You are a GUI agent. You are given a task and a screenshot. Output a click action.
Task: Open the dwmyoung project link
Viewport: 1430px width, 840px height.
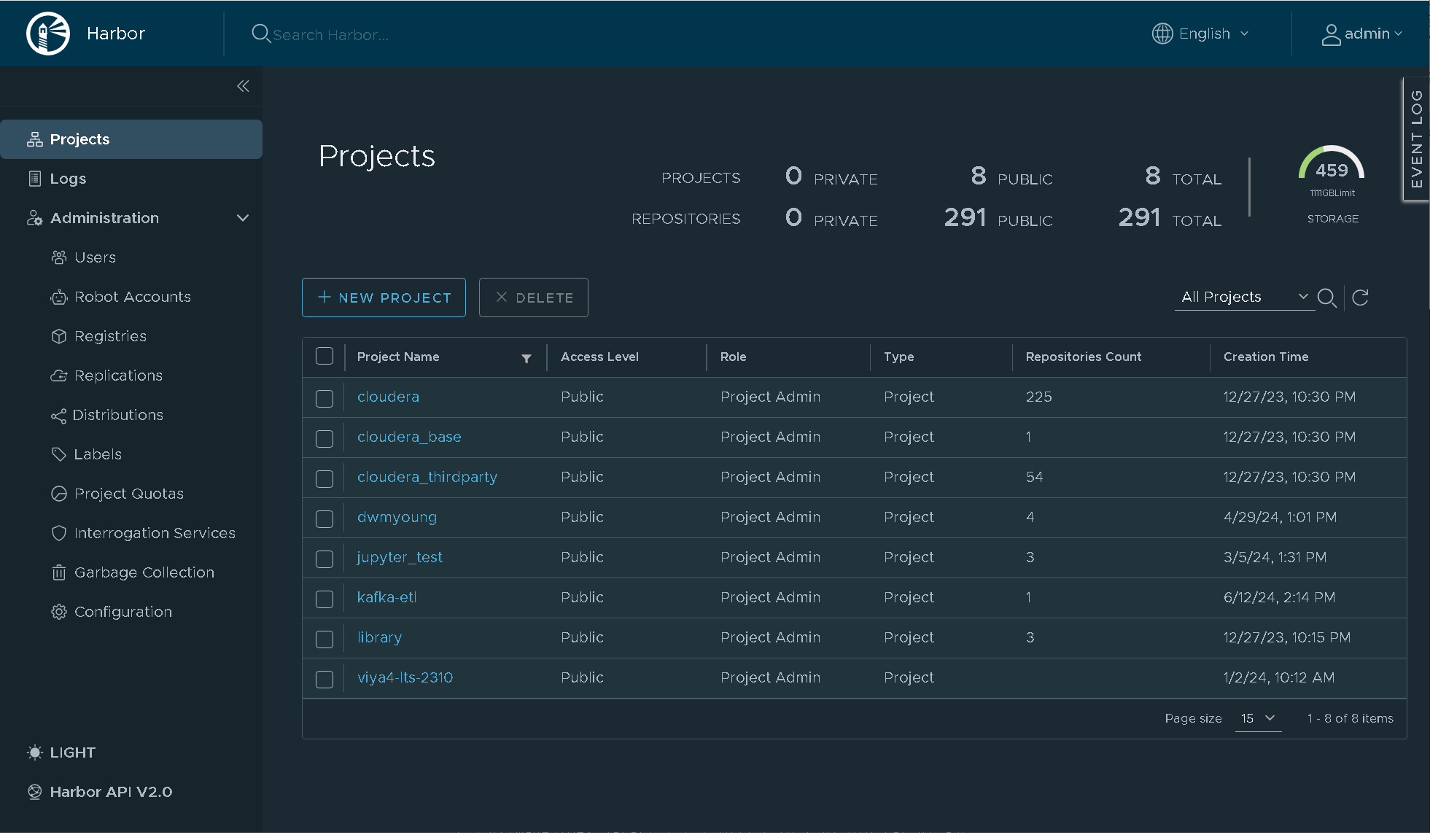coord(397,517)
